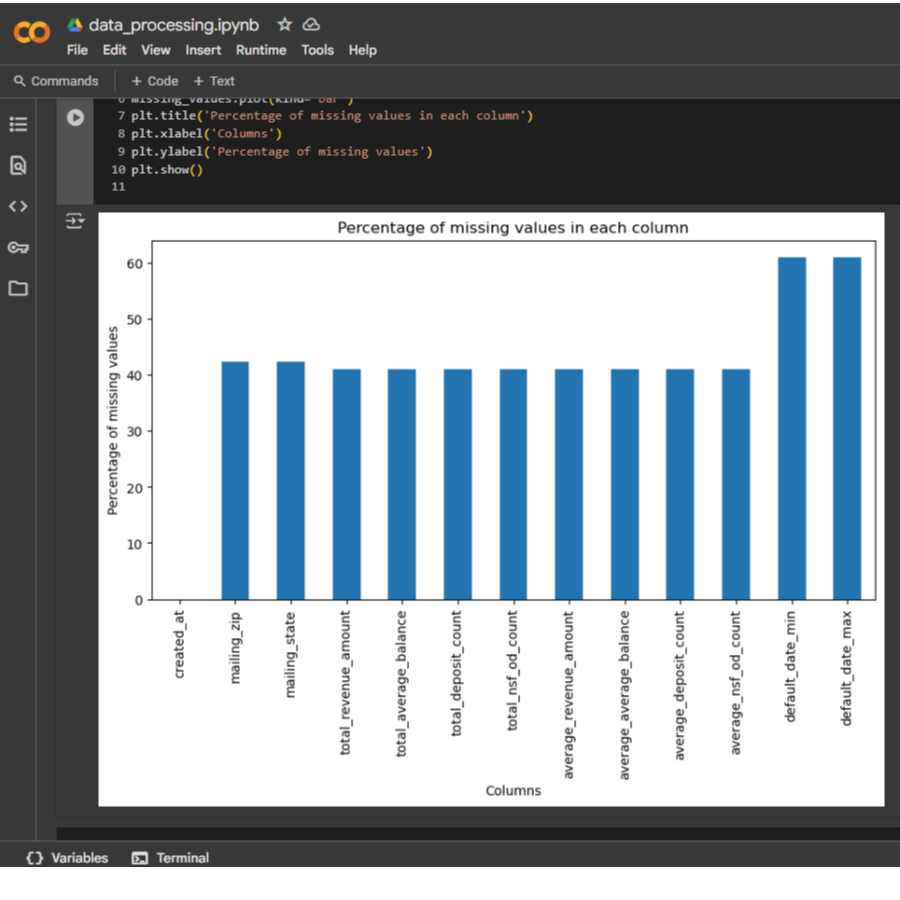The height and width of the screenshot is (900, 900).
Task: Click the average_average_balance axis label
Action: click(624, 695)
